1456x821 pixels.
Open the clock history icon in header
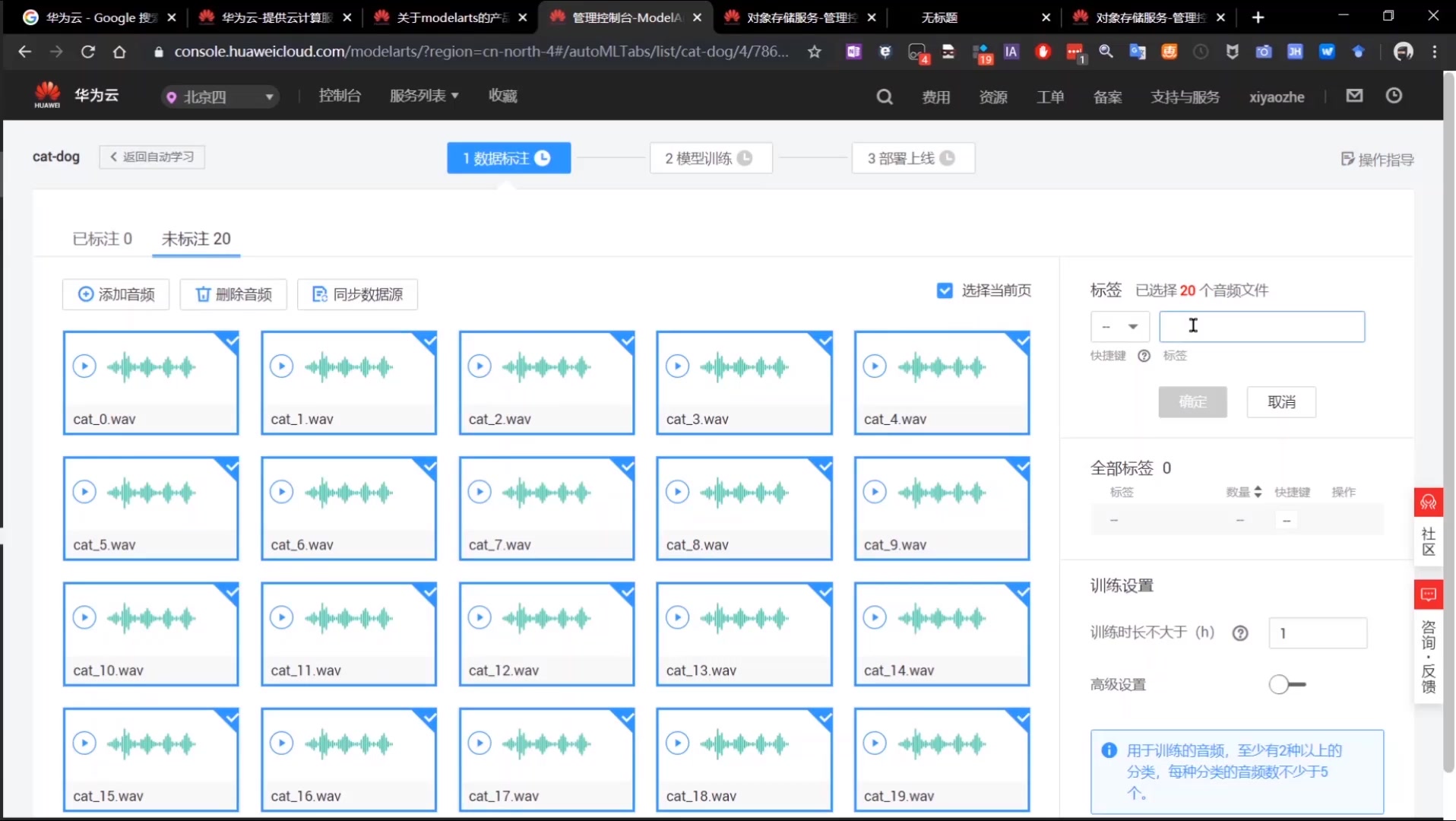[1394, 96]
